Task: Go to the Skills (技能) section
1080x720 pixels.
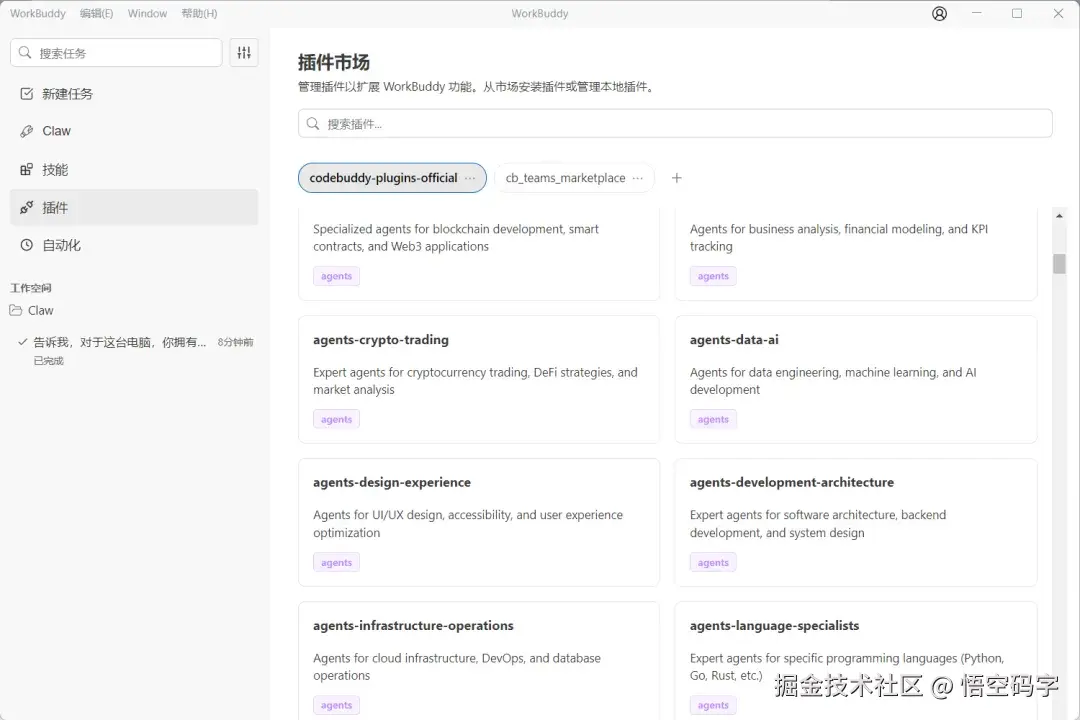Action: pos(55,170)
